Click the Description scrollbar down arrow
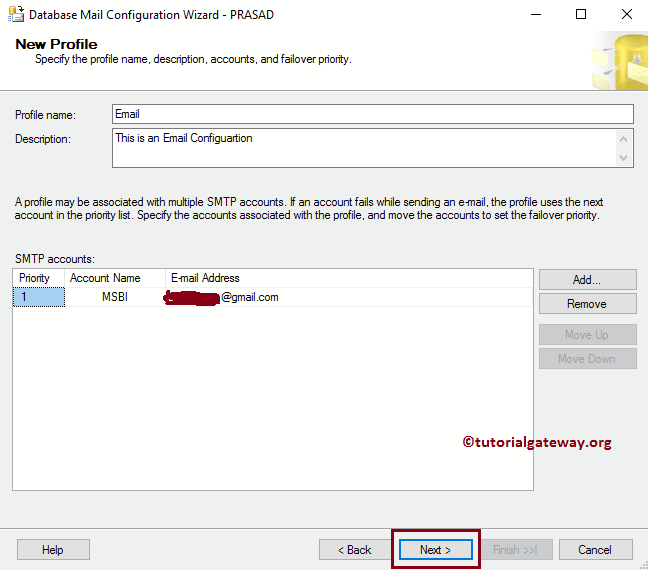Screen dimensions: 648x570 tap(624, 157)
